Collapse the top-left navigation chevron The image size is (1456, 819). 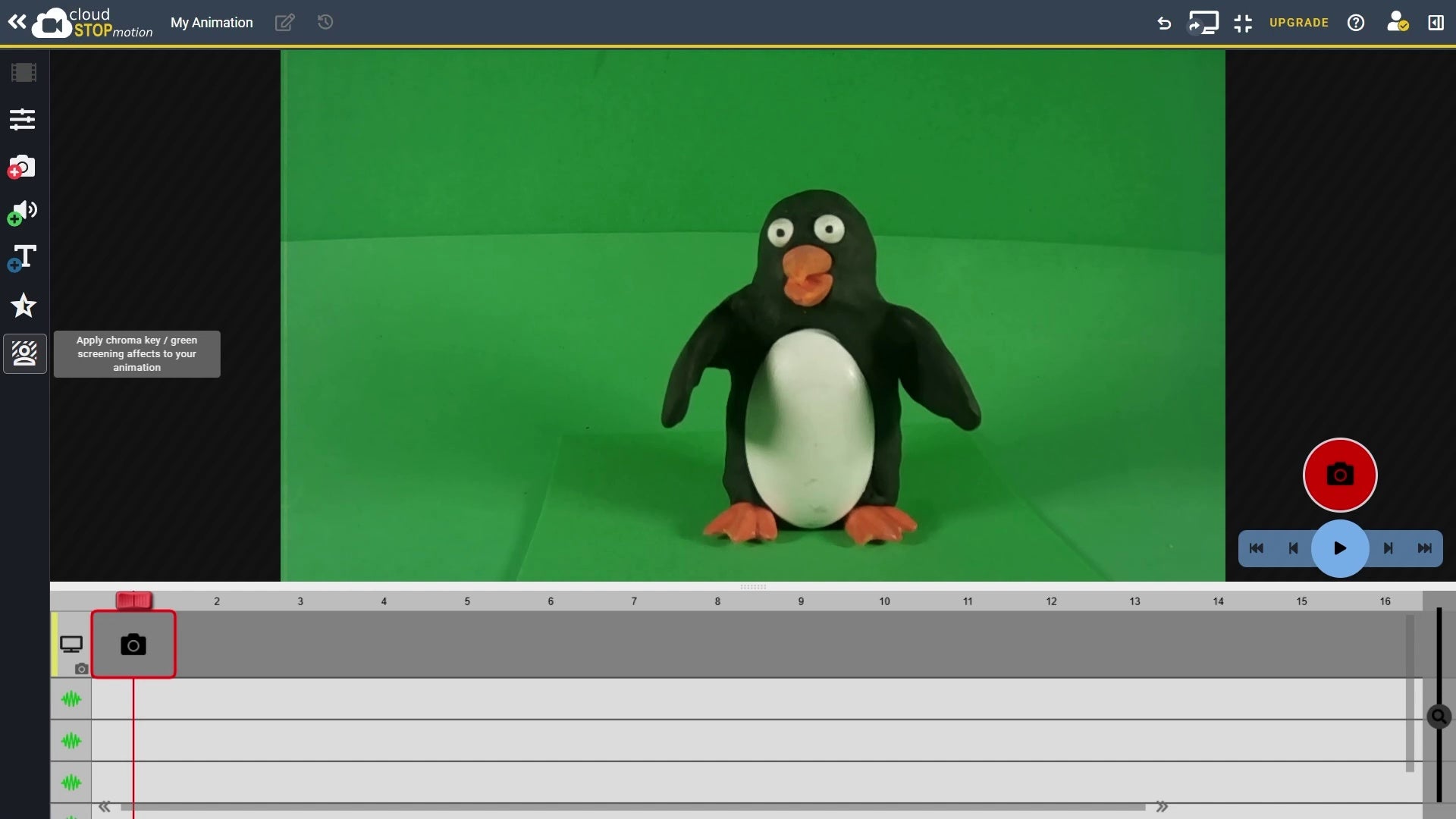coord(16,21)
